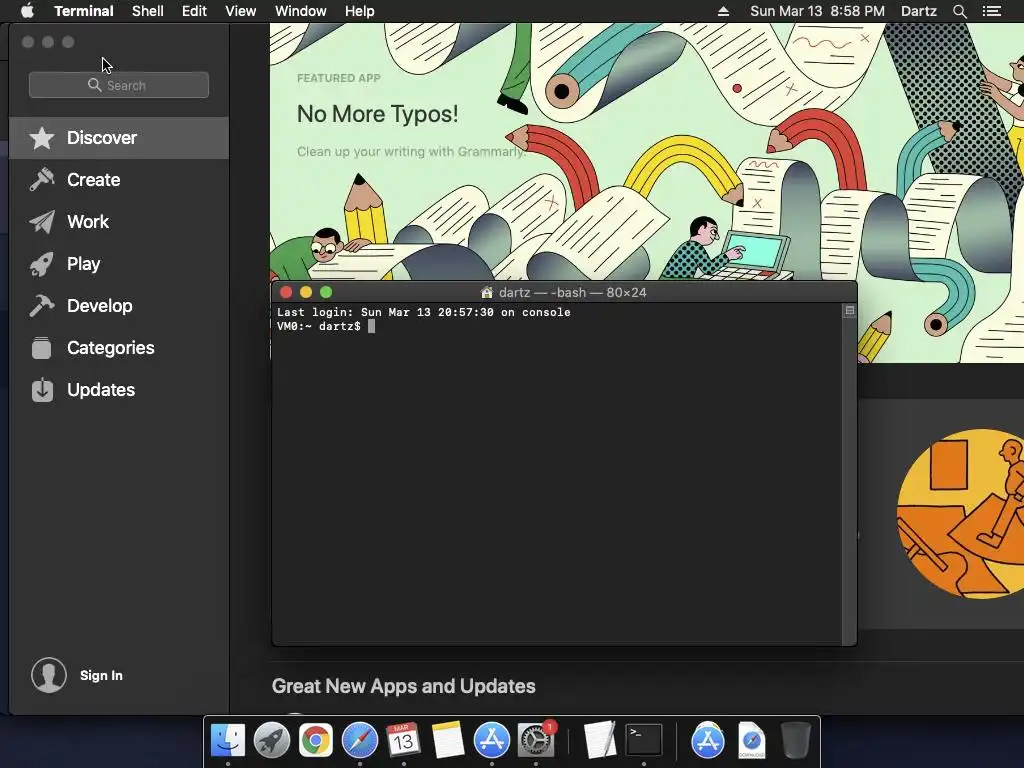Open Categories in the App Store sidebar

pyautogui.click(x=119, y=347)
